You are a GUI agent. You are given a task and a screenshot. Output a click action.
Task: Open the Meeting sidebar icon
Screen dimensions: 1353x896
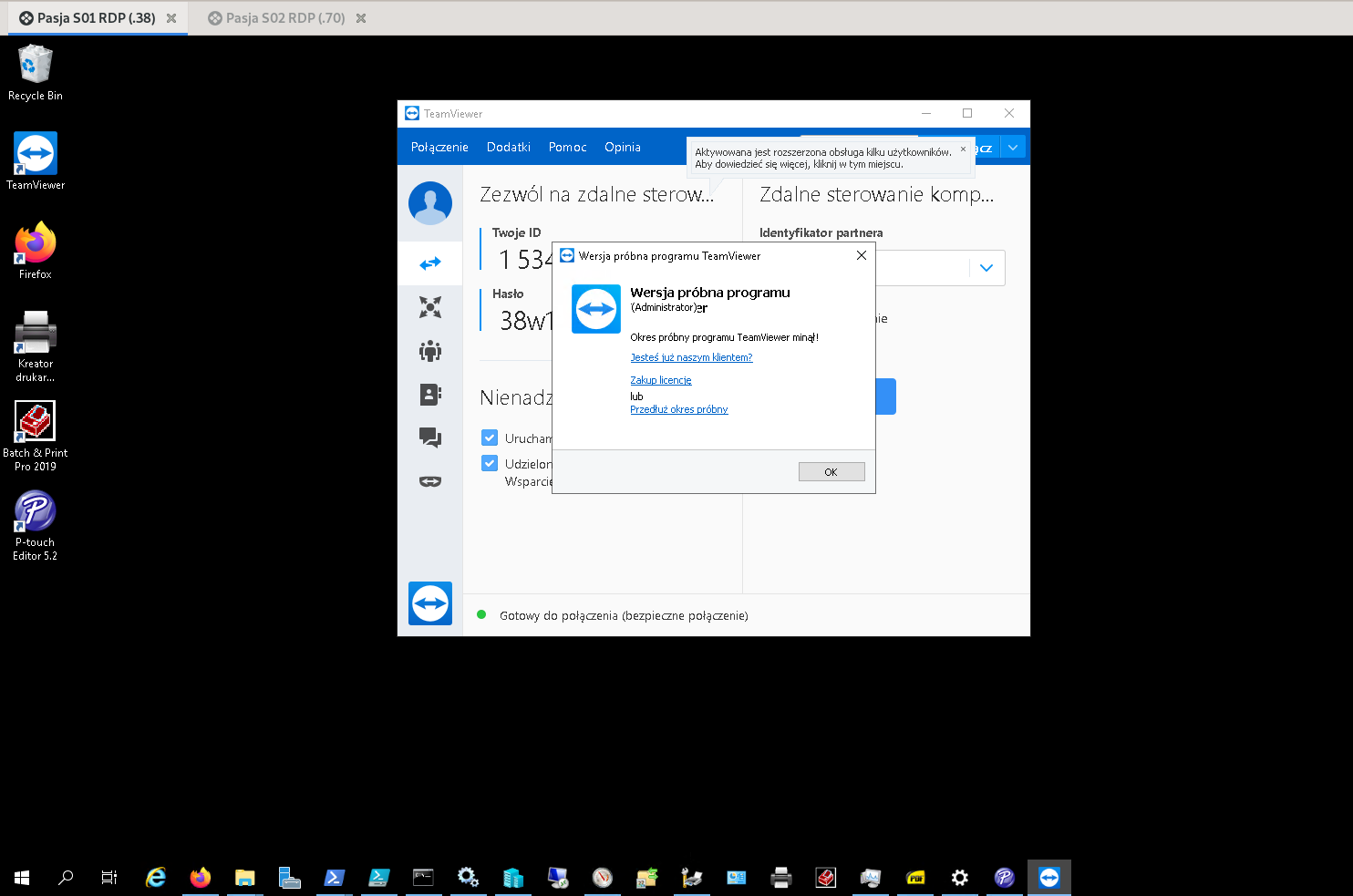(430, 351)
